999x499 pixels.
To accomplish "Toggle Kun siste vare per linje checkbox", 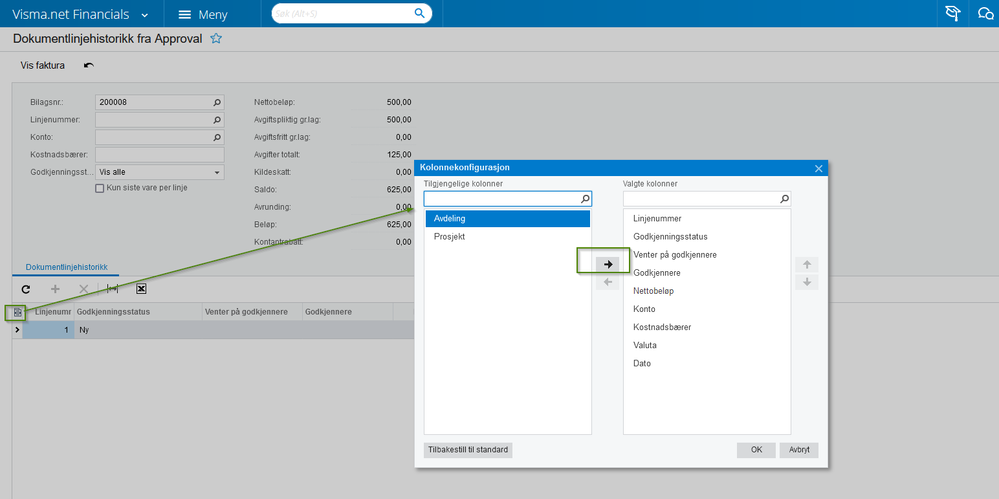I will [99, 188].
